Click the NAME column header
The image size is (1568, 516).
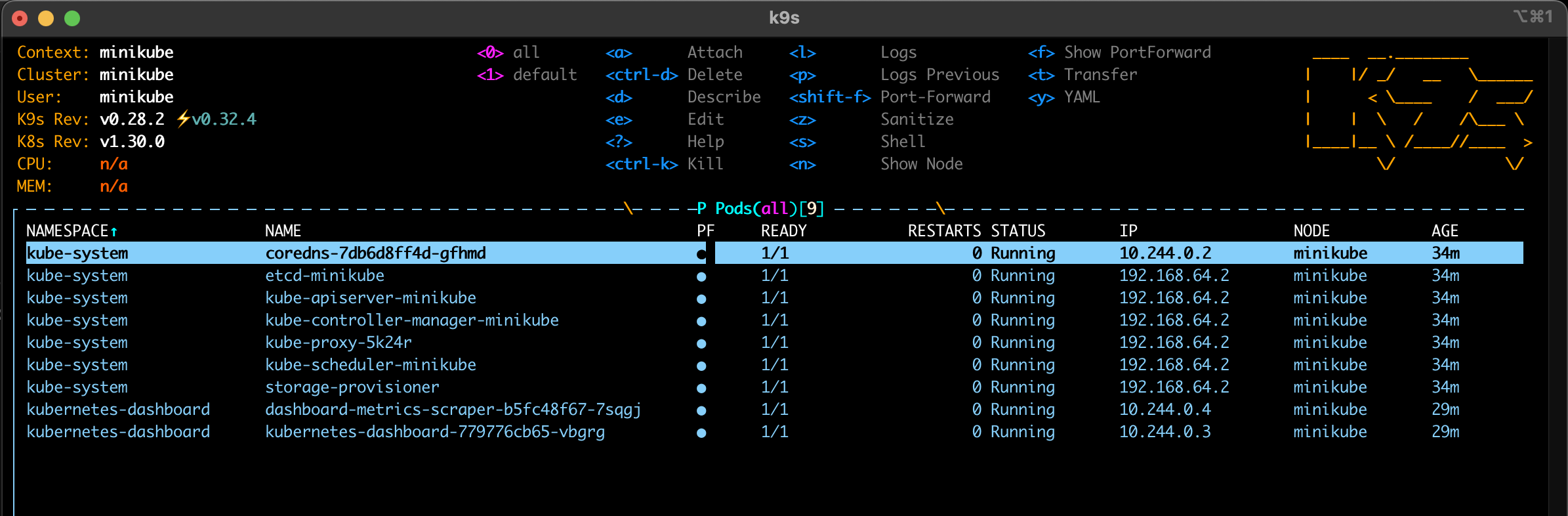pos(283,230)
